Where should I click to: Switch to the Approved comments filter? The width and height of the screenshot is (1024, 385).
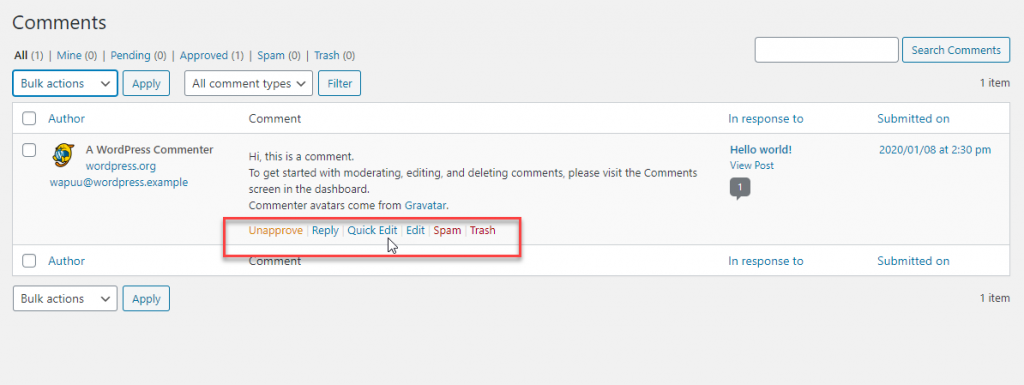(204, 55)
